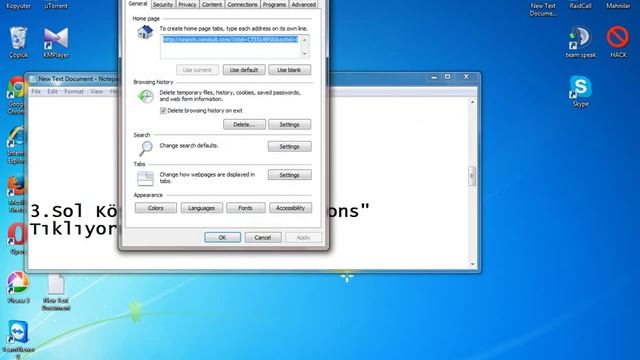Switch to the Security tab
This screenshot has width=640, height=360.
pos(163,4)
